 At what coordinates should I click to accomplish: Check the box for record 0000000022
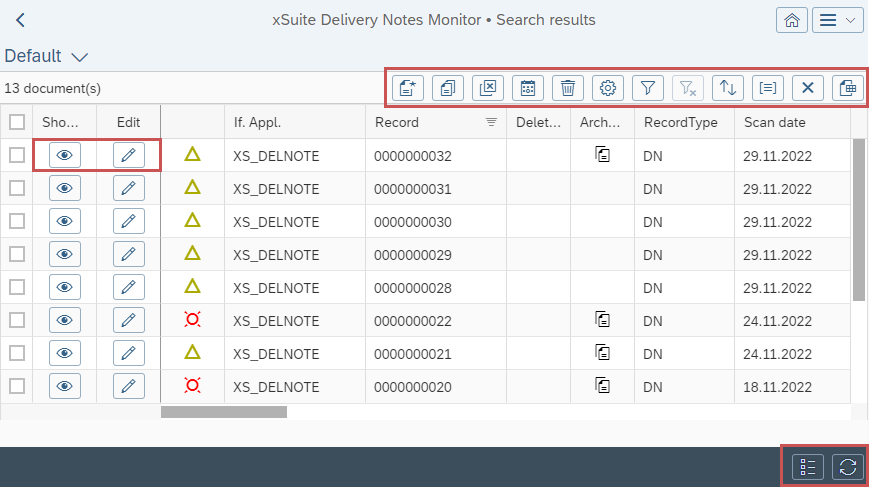[x=17, y=320]
